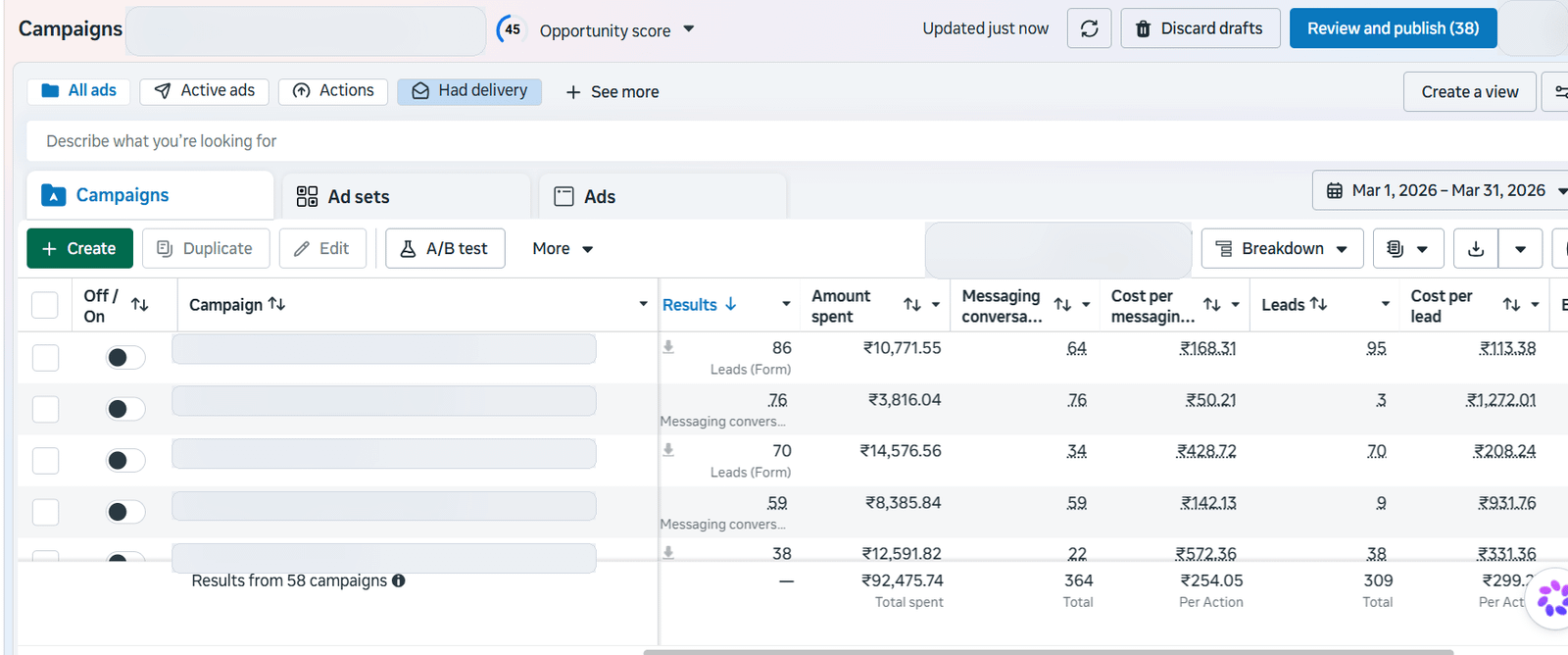1568x655 pixels.
Task: Sort the Leads column arrows
Action: 1319,304
